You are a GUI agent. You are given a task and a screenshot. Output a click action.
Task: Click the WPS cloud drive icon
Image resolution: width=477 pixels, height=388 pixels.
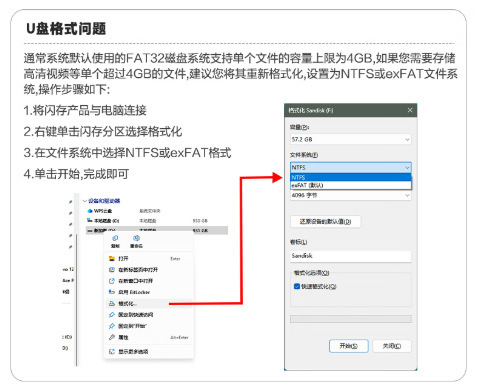(x=90, y=211)
